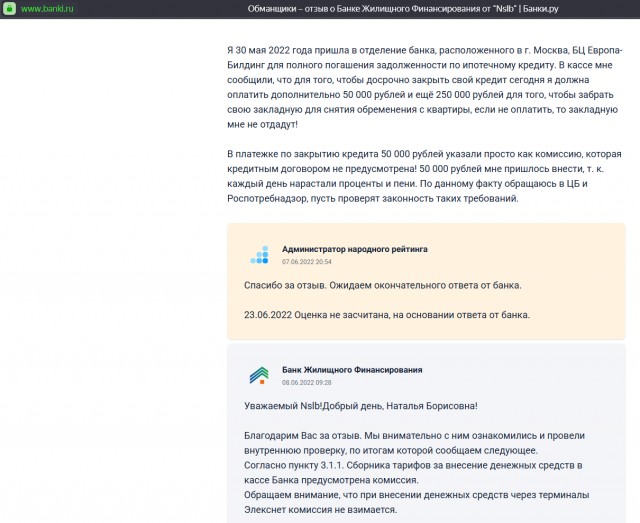
Task: Click the line starting "Роспотребнадзор, пусть проверят"
Action: [373, 198]
